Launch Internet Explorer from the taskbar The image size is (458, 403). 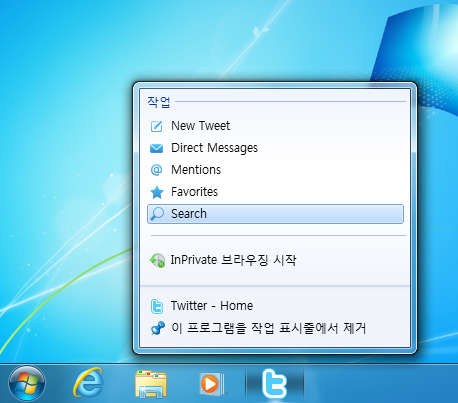pos(88,383)
